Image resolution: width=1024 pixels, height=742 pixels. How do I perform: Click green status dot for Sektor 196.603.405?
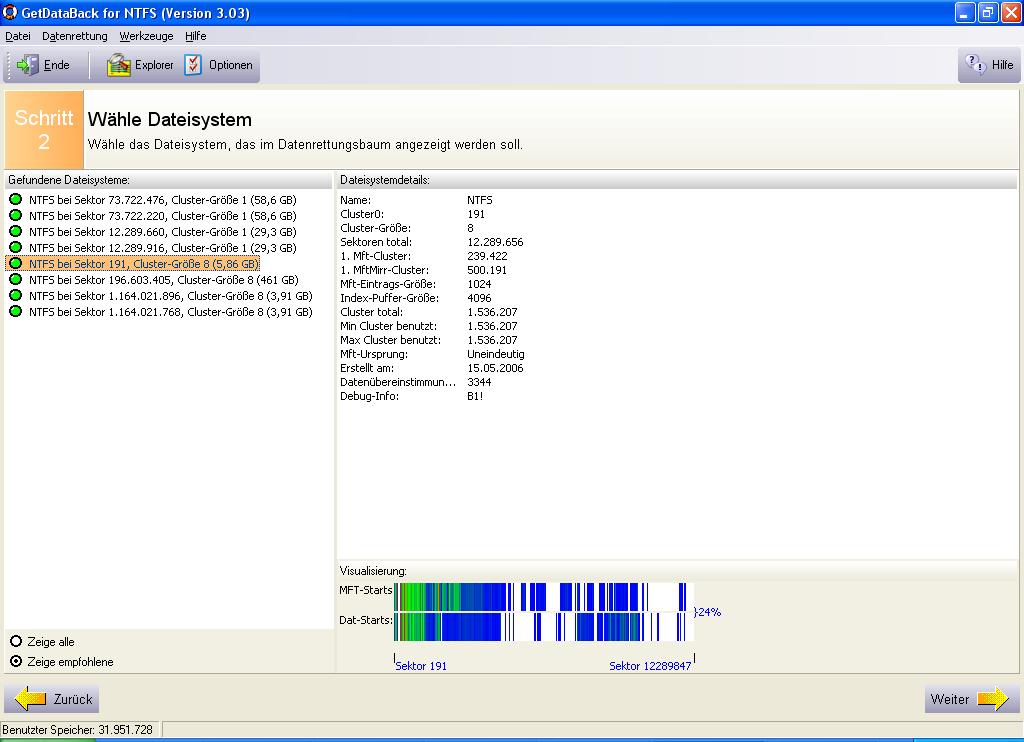[16, 280]
